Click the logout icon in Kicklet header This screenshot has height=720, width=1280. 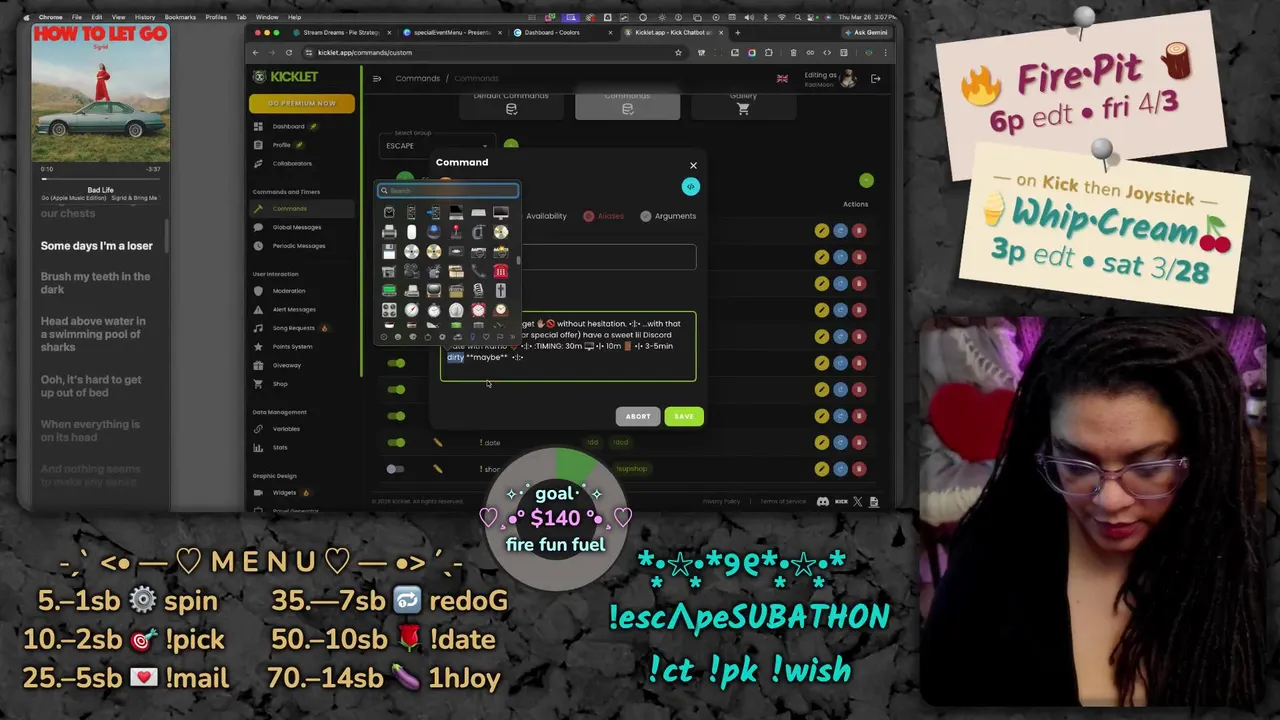click(875, 78)
